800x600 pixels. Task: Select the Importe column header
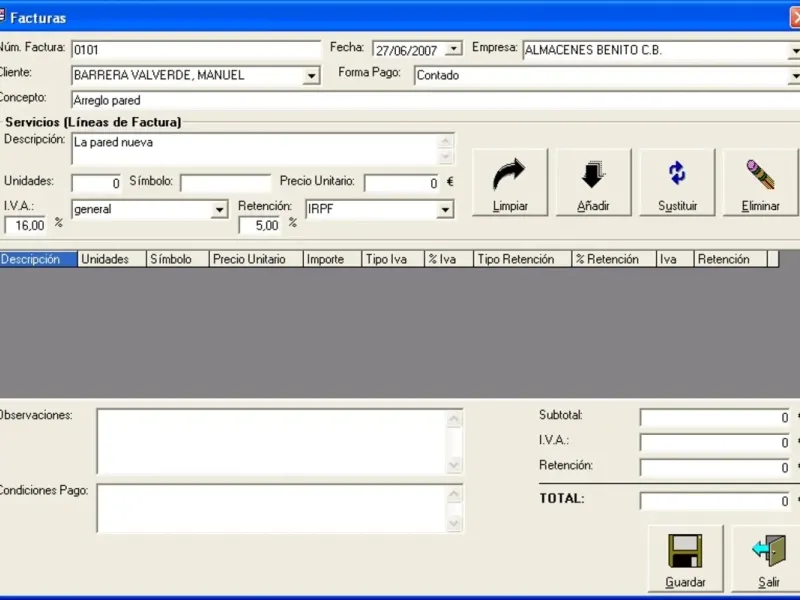331,259
